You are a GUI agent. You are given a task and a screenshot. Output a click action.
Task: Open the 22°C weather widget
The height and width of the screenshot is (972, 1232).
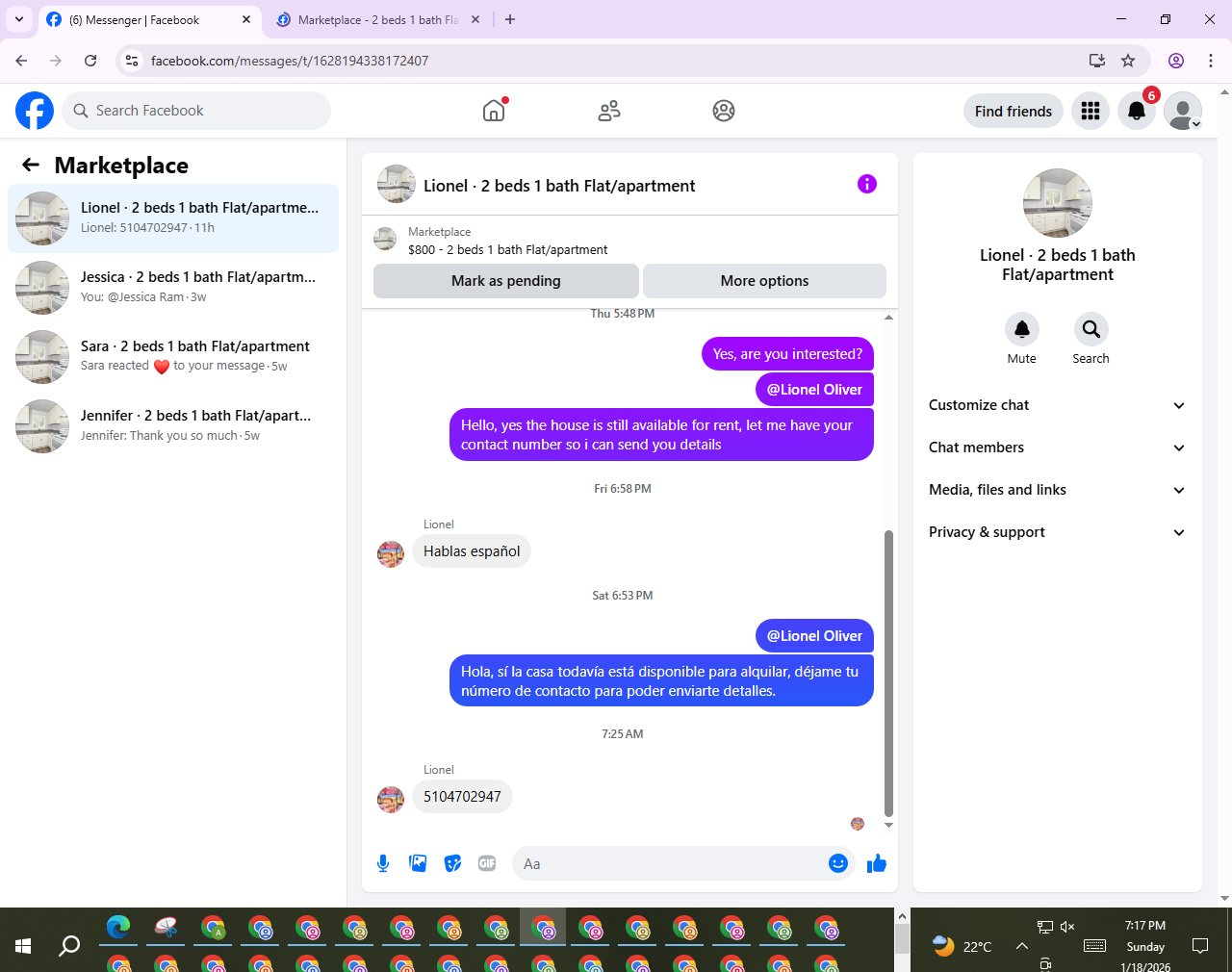click(962, 946)
